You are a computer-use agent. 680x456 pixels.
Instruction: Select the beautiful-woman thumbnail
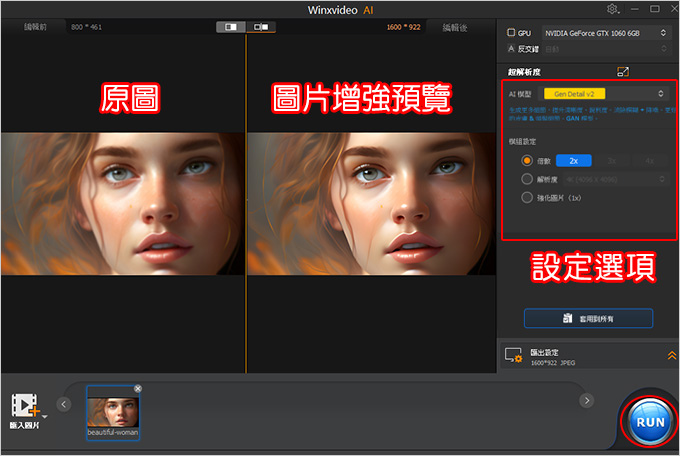pyautogui.click(x=113, y=413)
